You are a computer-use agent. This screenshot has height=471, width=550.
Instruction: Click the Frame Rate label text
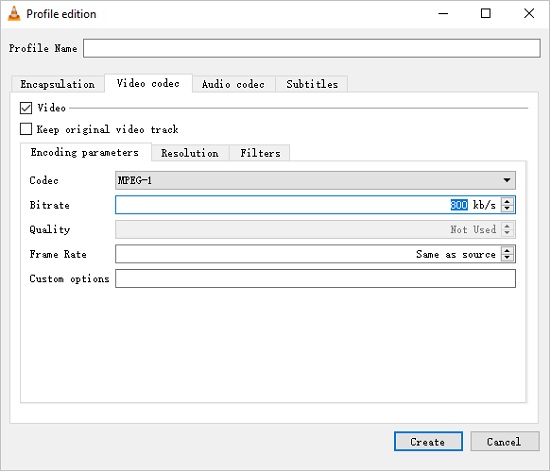coord(58,254)
